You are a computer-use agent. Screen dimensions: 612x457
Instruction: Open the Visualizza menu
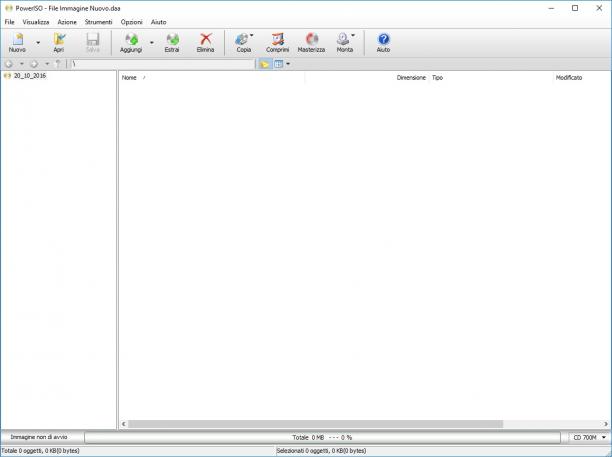[x=36, y=22]
